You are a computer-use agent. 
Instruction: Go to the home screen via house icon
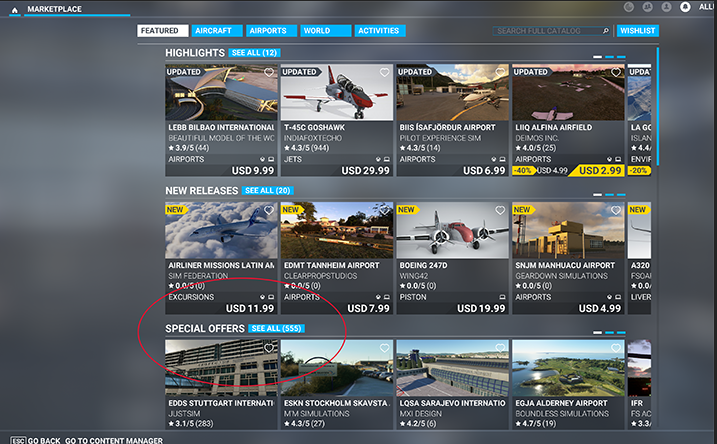coord(15,10)
